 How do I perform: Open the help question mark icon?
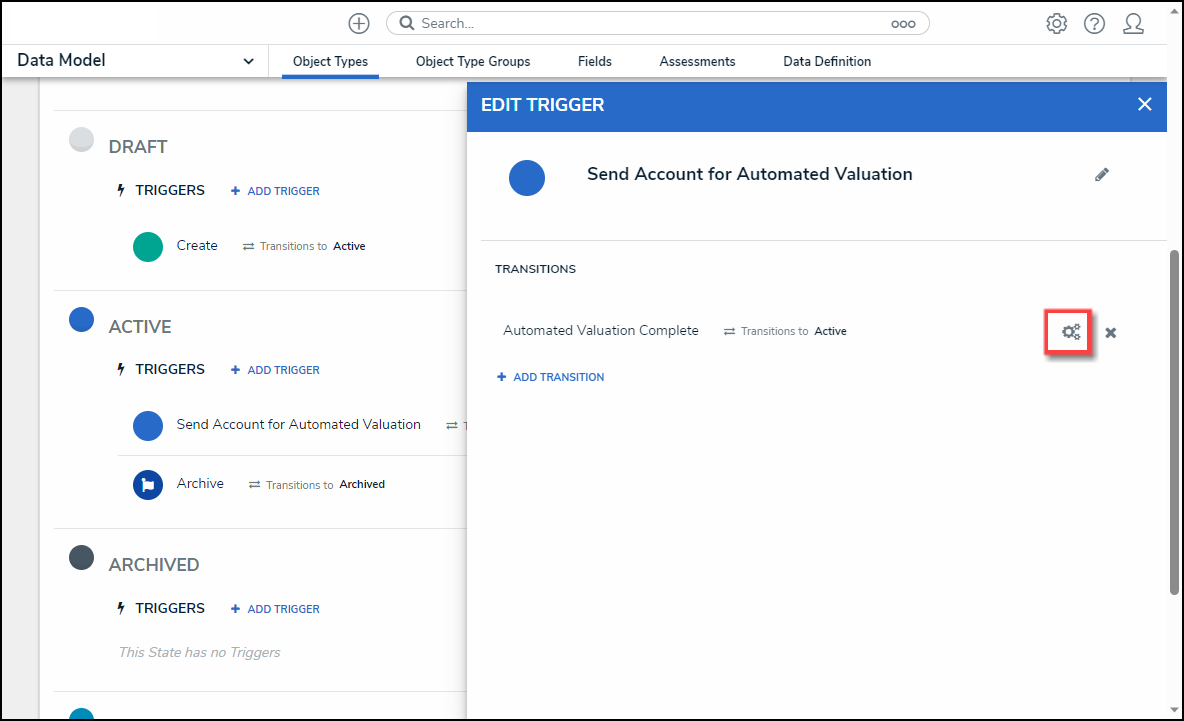[x=1094, y=23]
